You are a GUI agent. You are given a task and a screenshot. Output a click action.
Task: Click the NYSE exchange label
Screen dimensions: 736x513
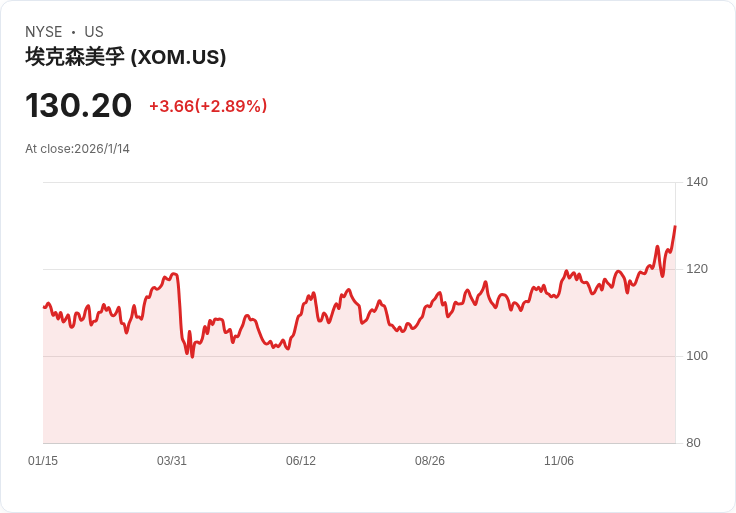point(44,32)
